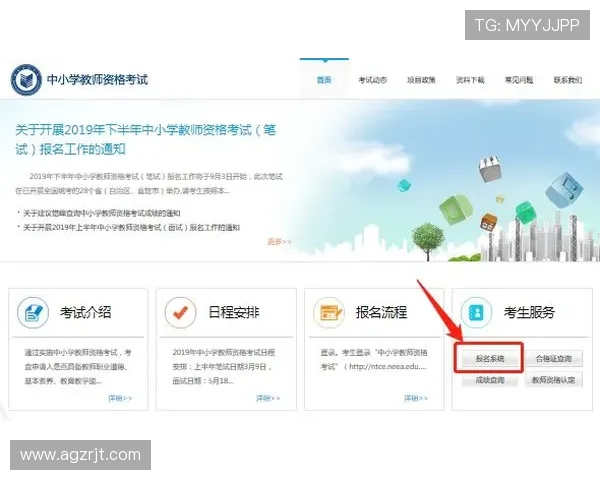Open the 联系我们 navigation item
This screenshot has width=600, height=480.
[x=568, y=80]
